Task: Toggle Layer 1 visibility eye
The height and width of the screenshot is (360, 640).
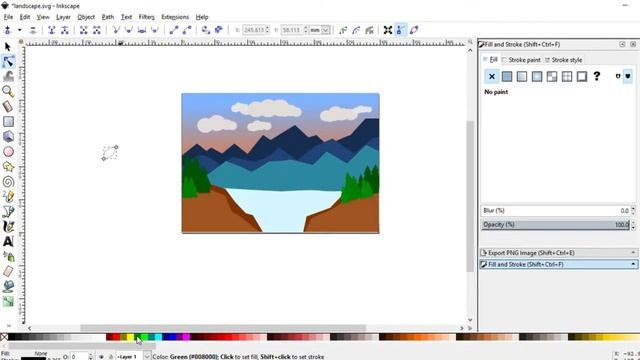Action: [x=101, y=356]
